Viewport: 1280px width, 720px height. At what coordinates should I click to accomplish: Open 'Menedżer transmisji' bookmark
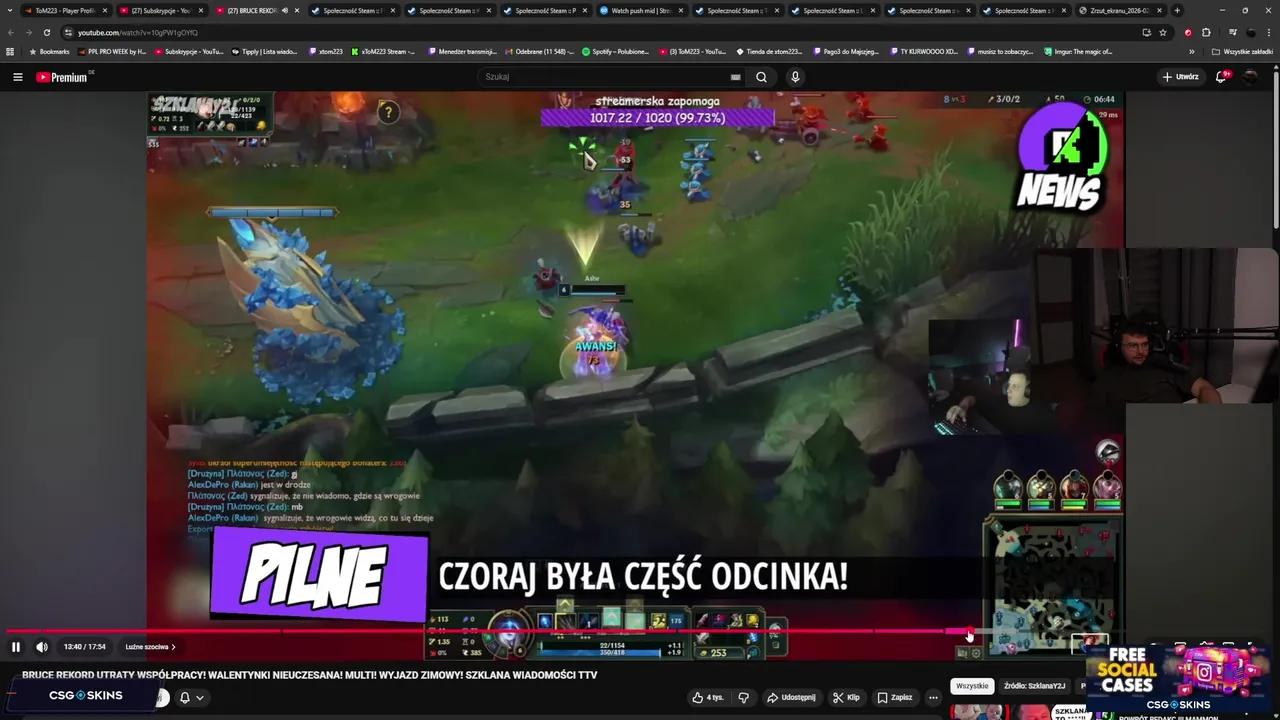click(463, 51)
